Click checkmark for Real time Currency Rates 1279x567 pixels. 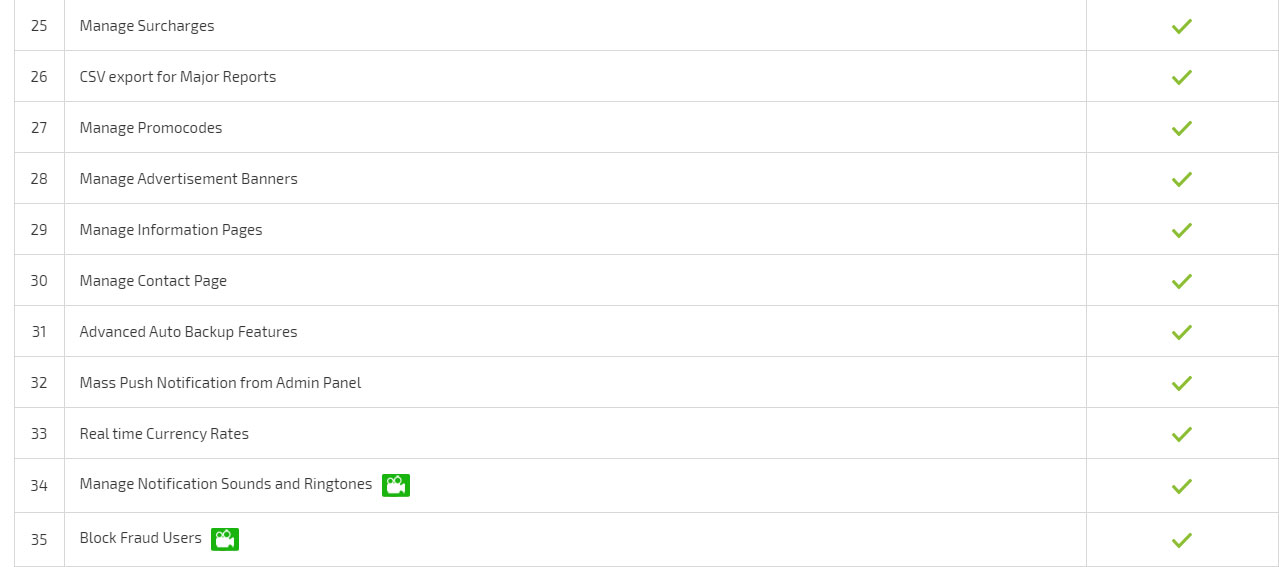(1182, 434)
